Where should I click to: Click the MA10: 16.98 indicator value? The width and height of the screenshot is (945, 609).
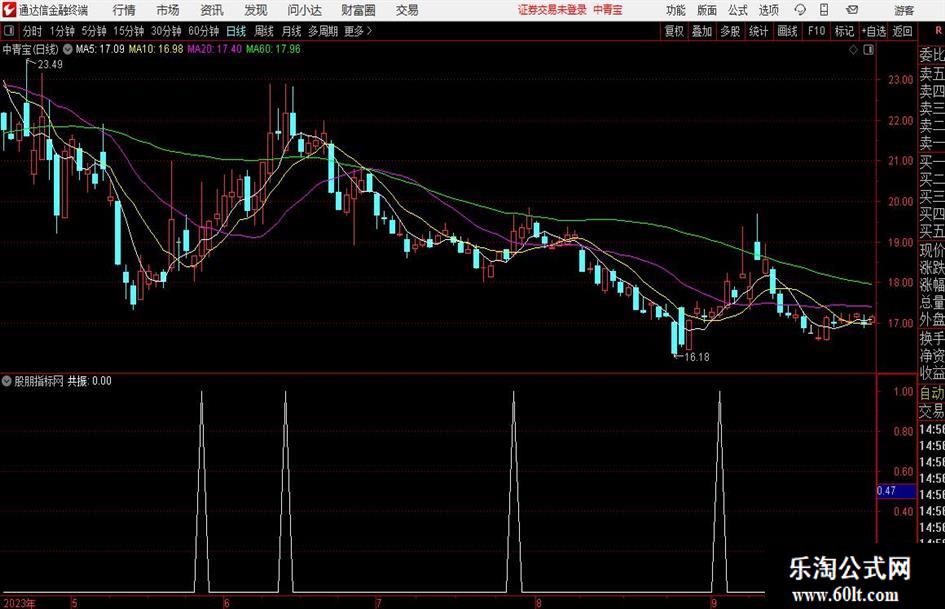coord(156,49)
